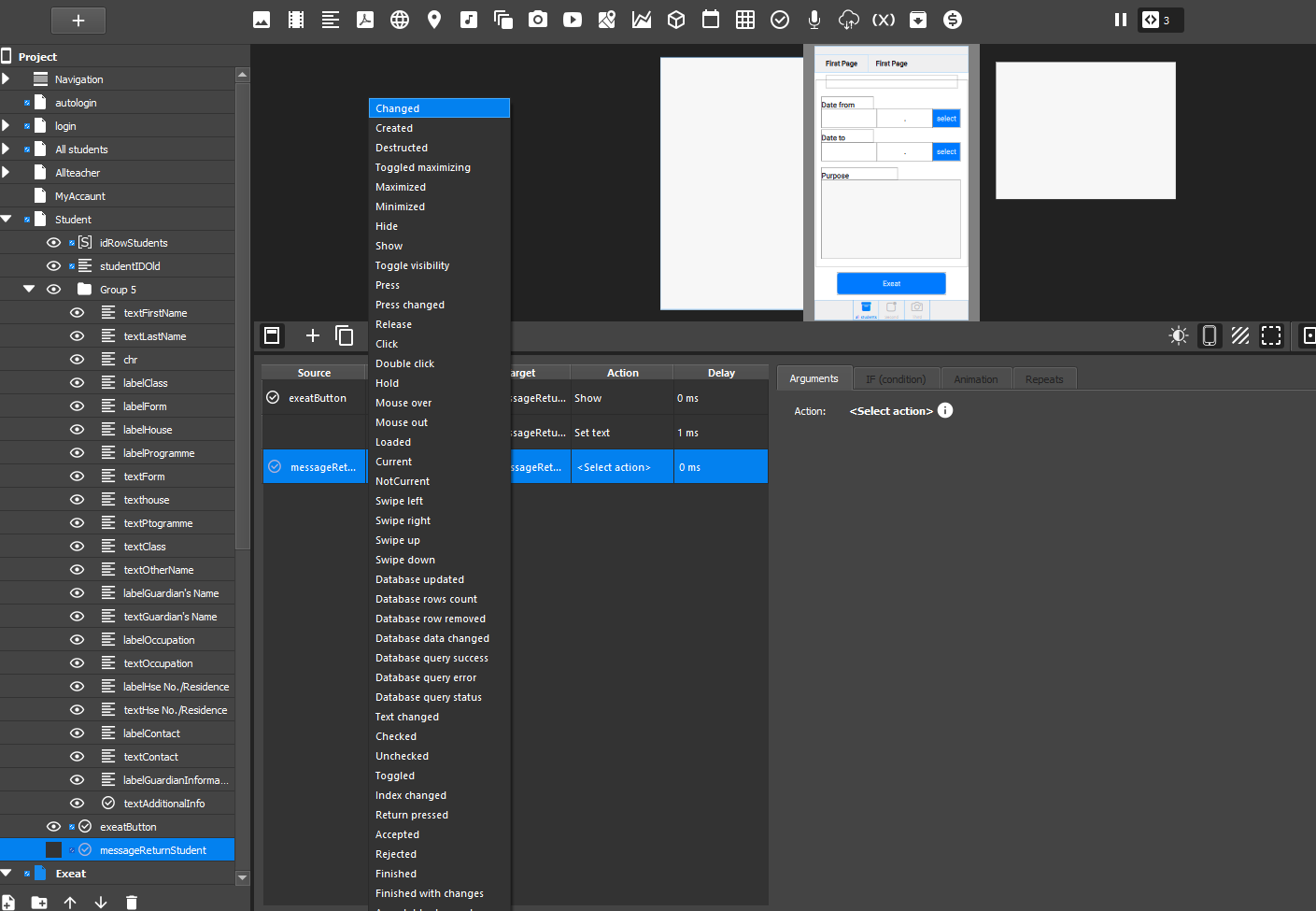Toggle hatched grid overlay icon
The width and height of the screenshot is (1316, 911).
tap(1240, 335)
